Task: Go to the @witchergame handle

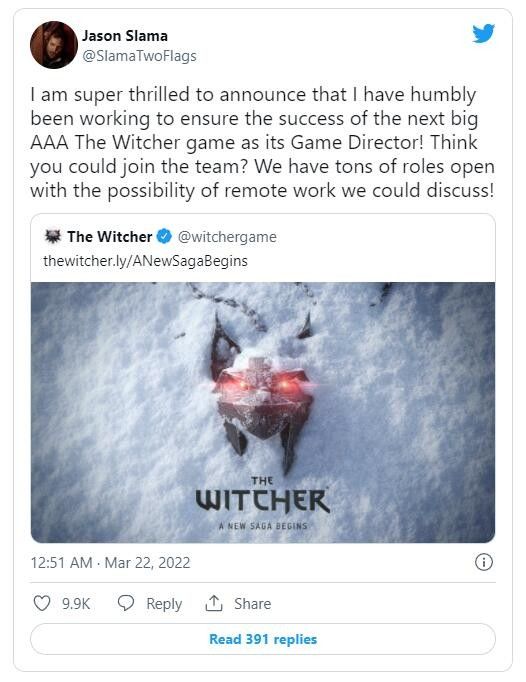Action: tap(227, 237)
